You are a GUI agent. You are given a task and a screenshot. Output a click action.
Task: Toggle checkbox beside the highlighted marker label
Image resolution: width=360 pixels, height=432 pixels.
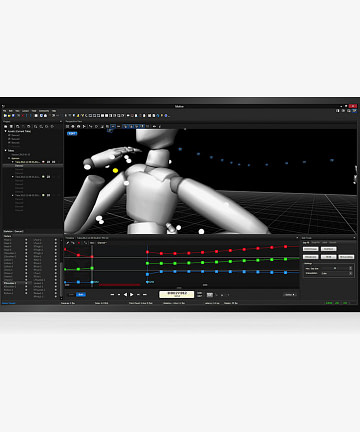click(26, 283)
